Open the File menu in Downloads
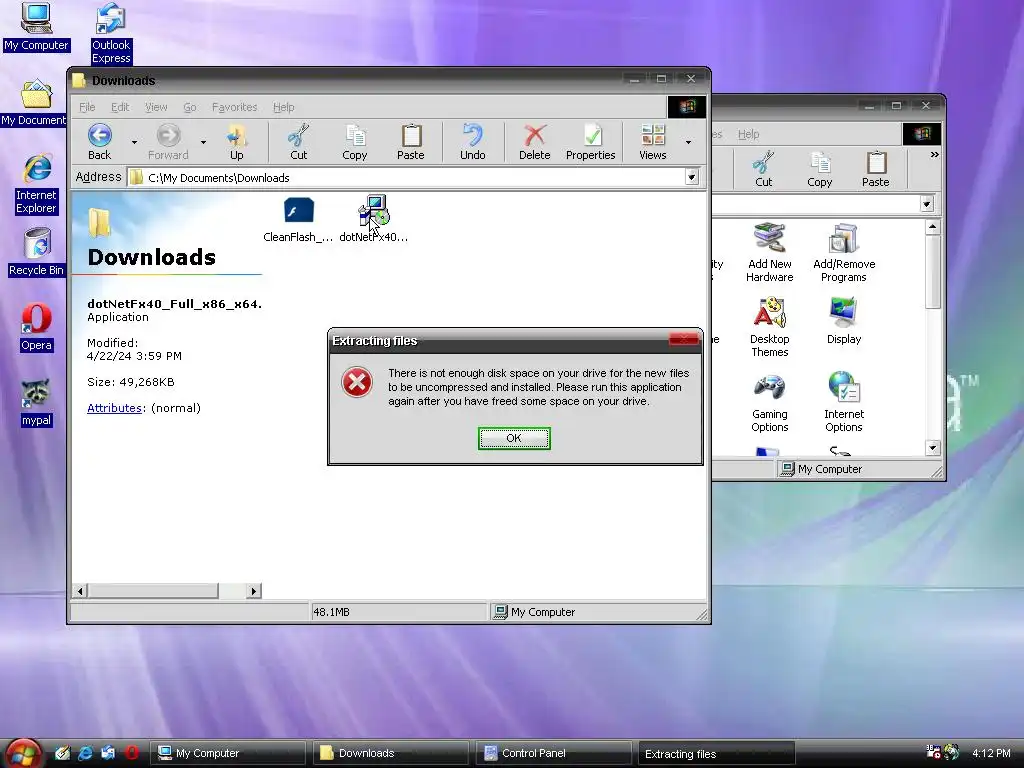The image size is (1024, 768). coord(87,107)
